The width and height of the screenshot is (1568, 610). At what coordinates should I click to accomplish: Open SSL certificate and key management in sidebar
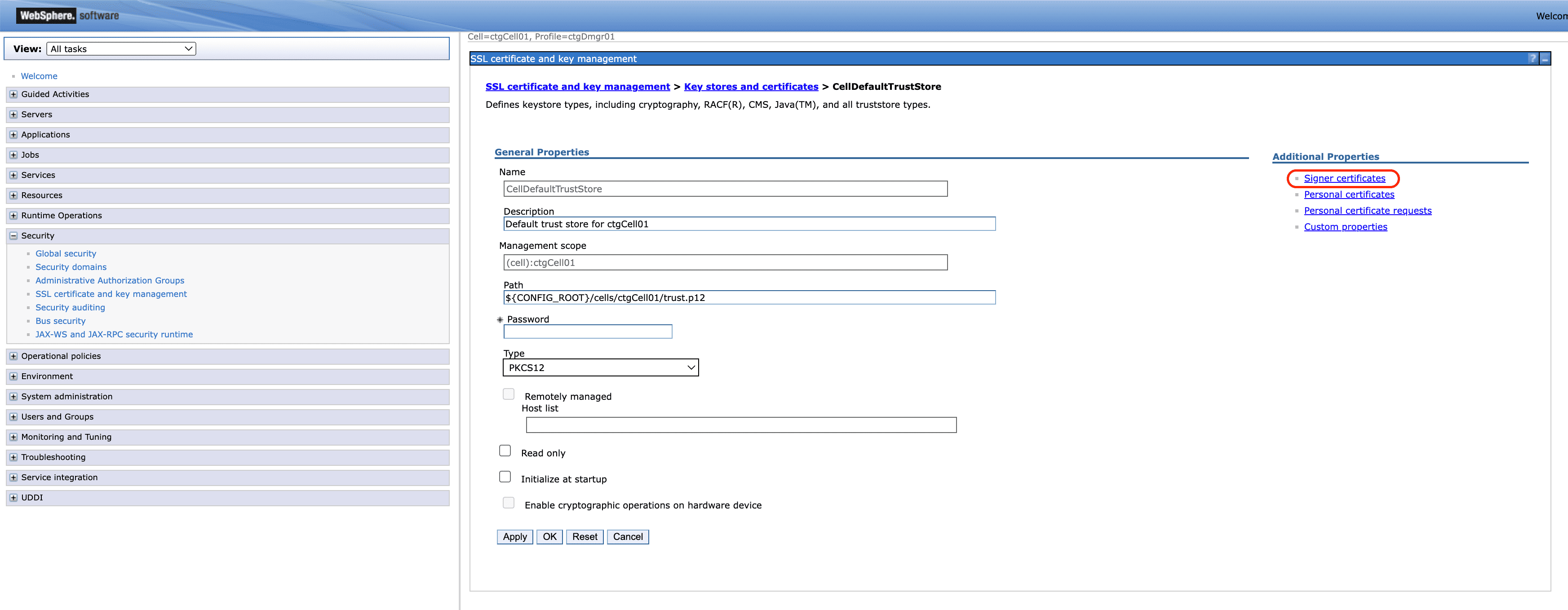point(111,294)
